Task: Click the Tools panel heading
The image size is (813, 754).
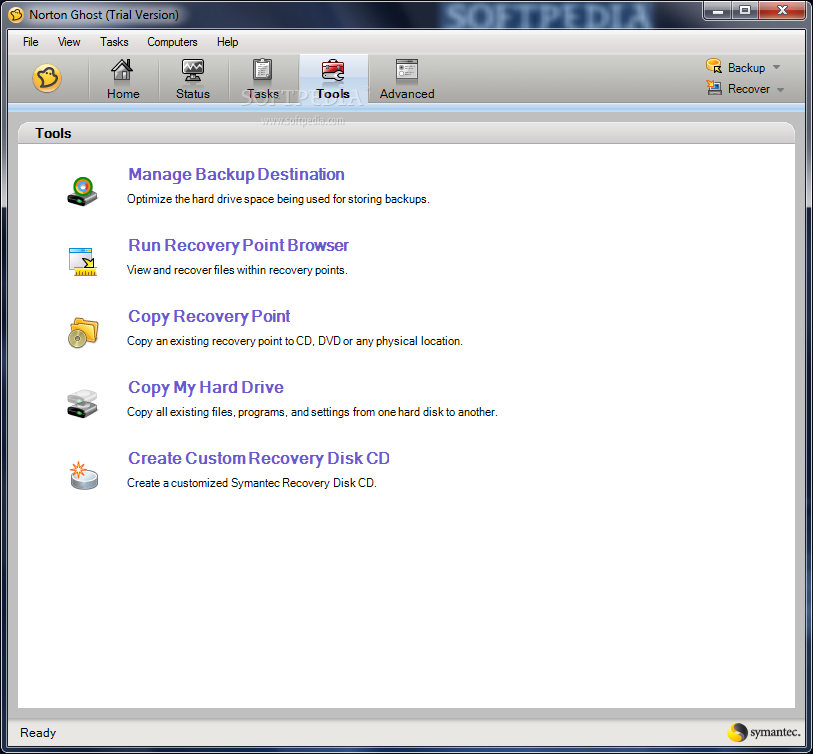Action: [x=53, y=133]
